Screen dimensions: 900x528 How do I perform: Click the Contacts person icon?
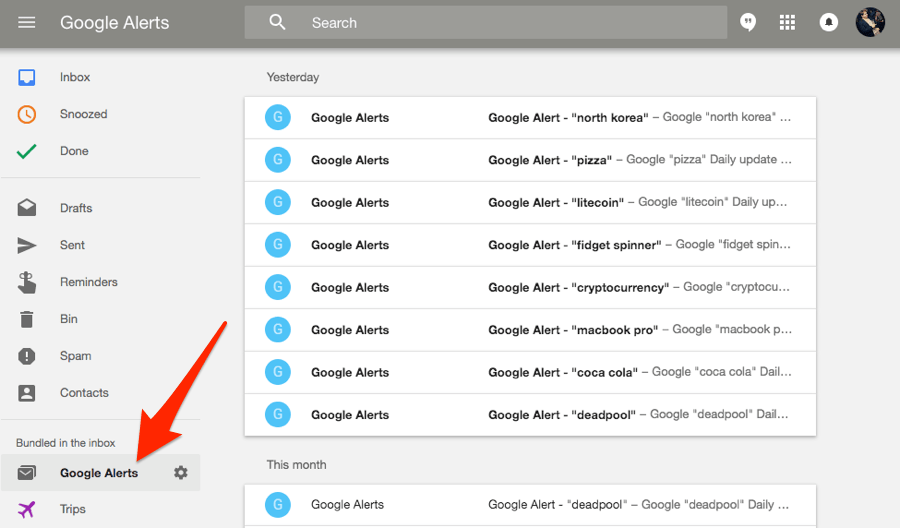click(26, 393)
